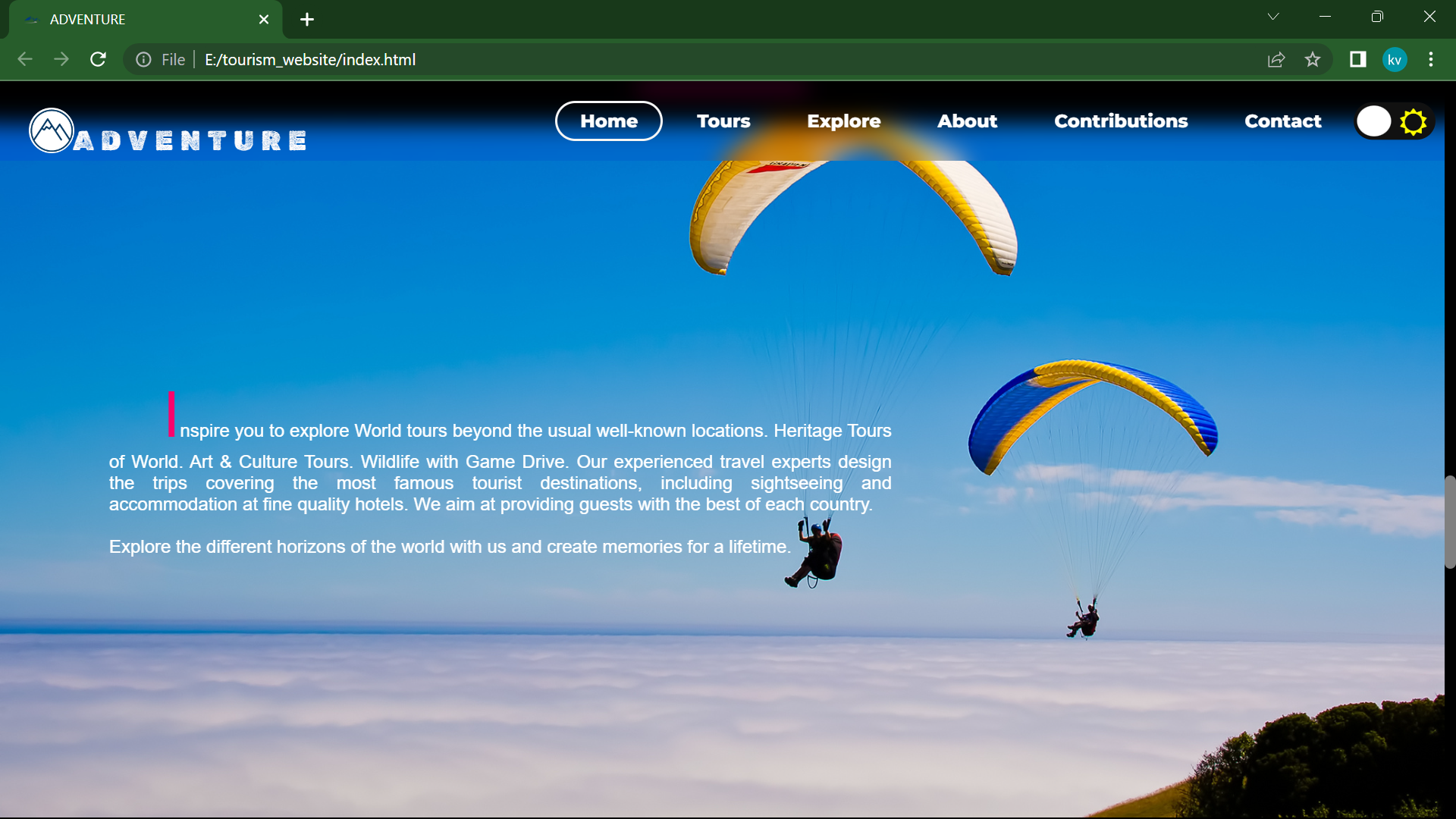The image size is (1456, 819).
Task: Click the sun icon in the theme switch
Action: coord(1414,121)
